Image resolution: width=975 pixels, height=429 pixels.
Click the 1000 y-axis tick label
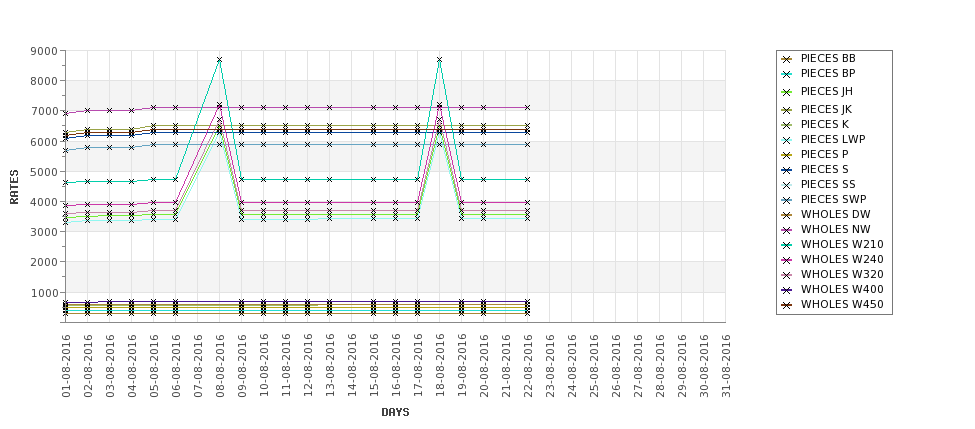[x=44, y=293]
